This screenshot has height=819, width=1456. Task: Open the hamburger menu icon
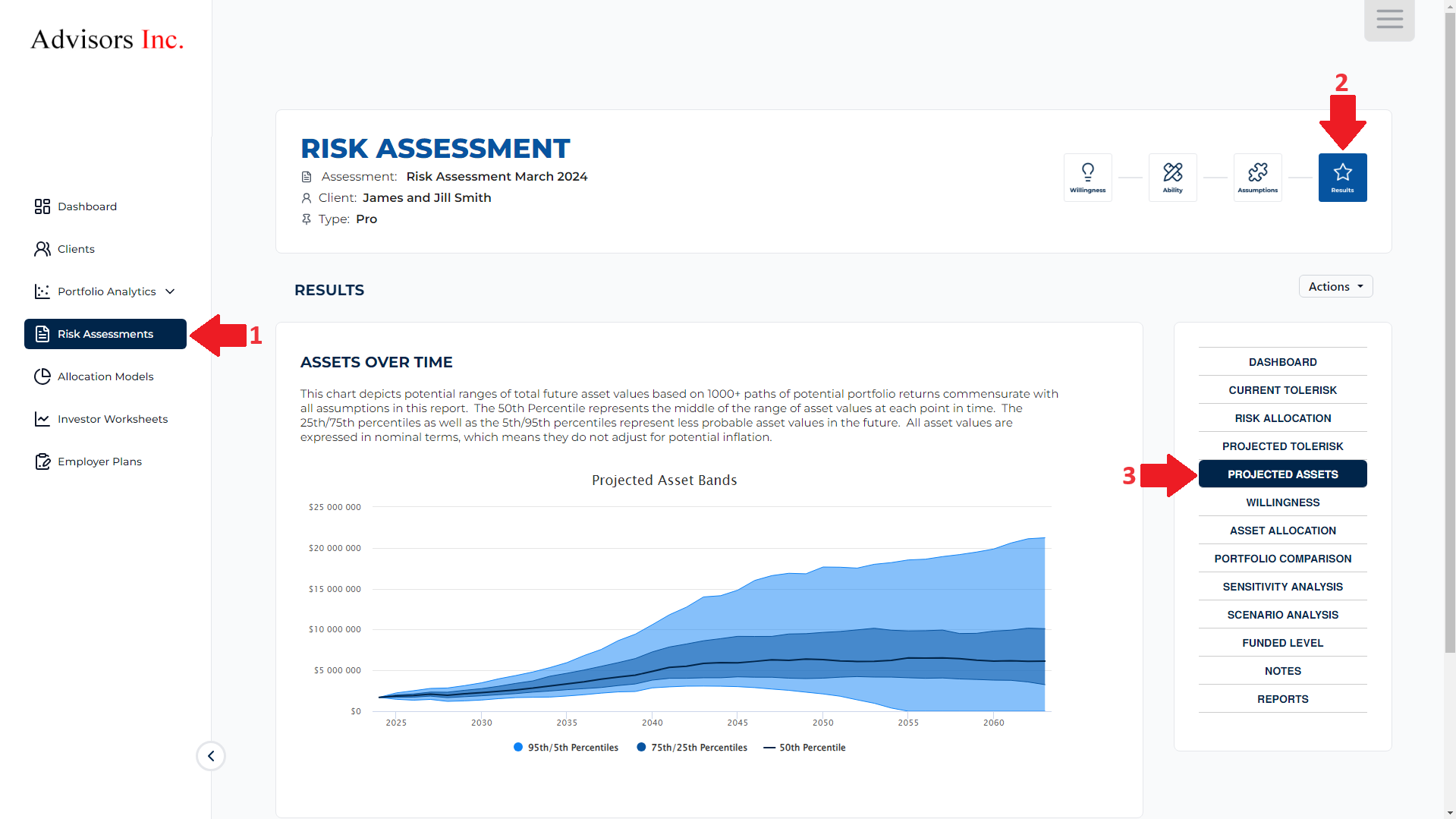point(1389,19)
